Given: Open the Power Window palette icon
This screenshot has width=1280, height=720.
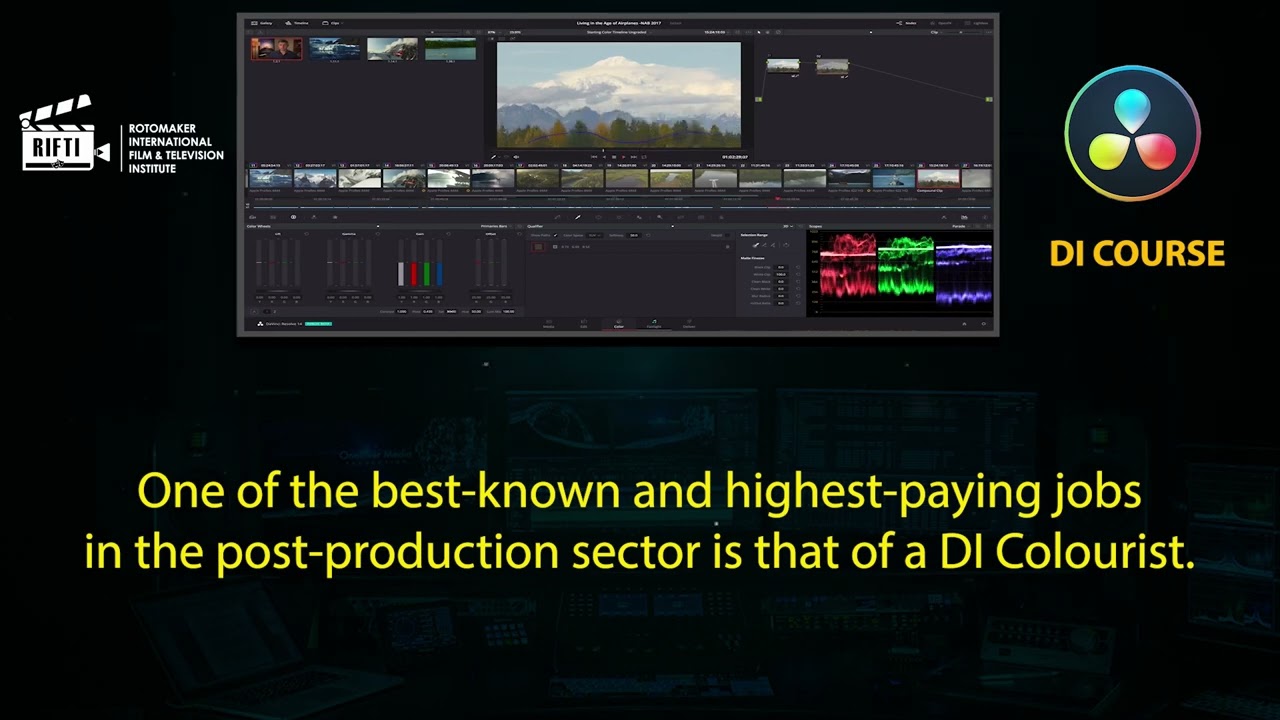Looking at the screenshot, I should [598, 217].
